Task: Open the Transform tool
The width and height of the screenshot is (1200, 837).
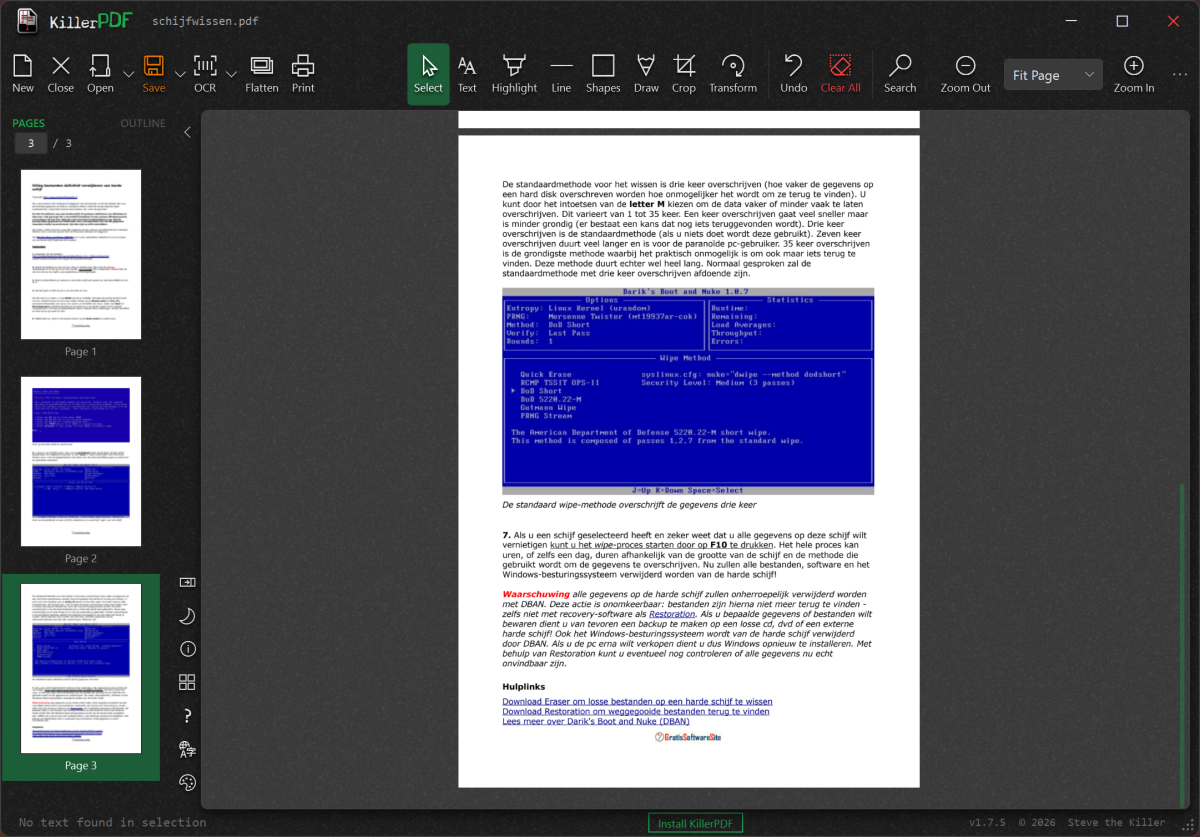Action: click(733, 75)
